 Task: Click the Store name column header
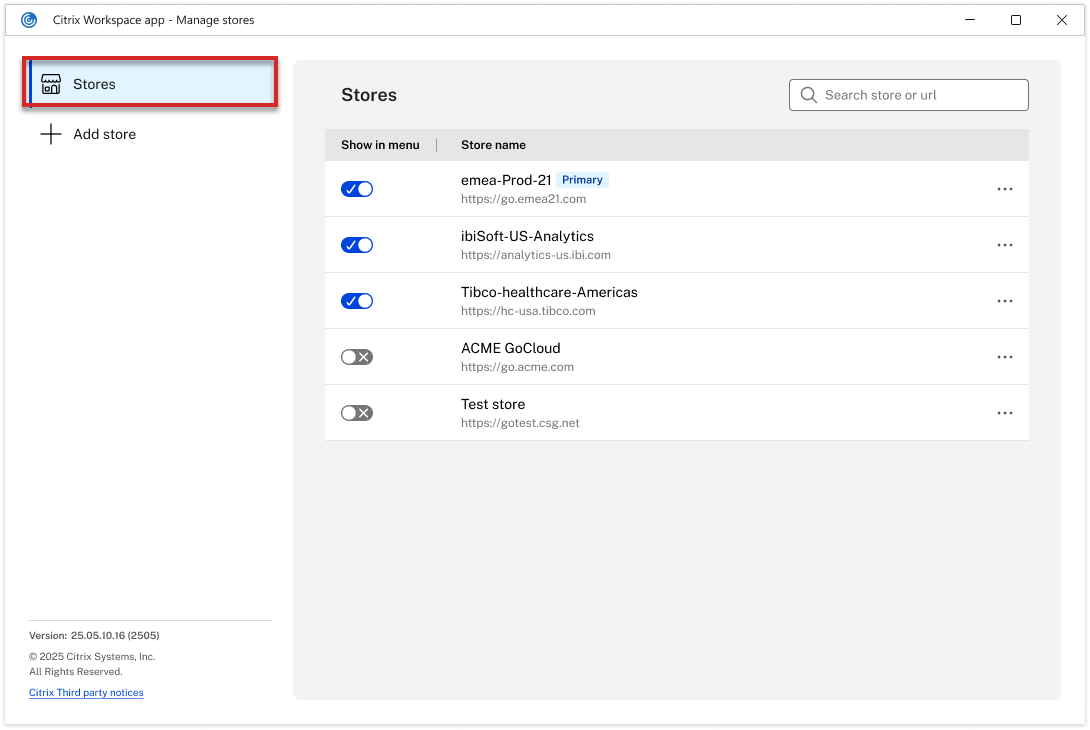click(494, 145)
